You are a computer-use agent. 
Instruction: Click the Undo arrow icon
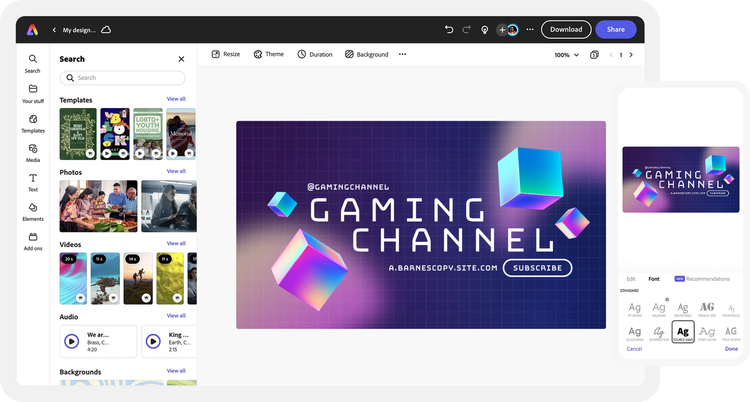449,30
